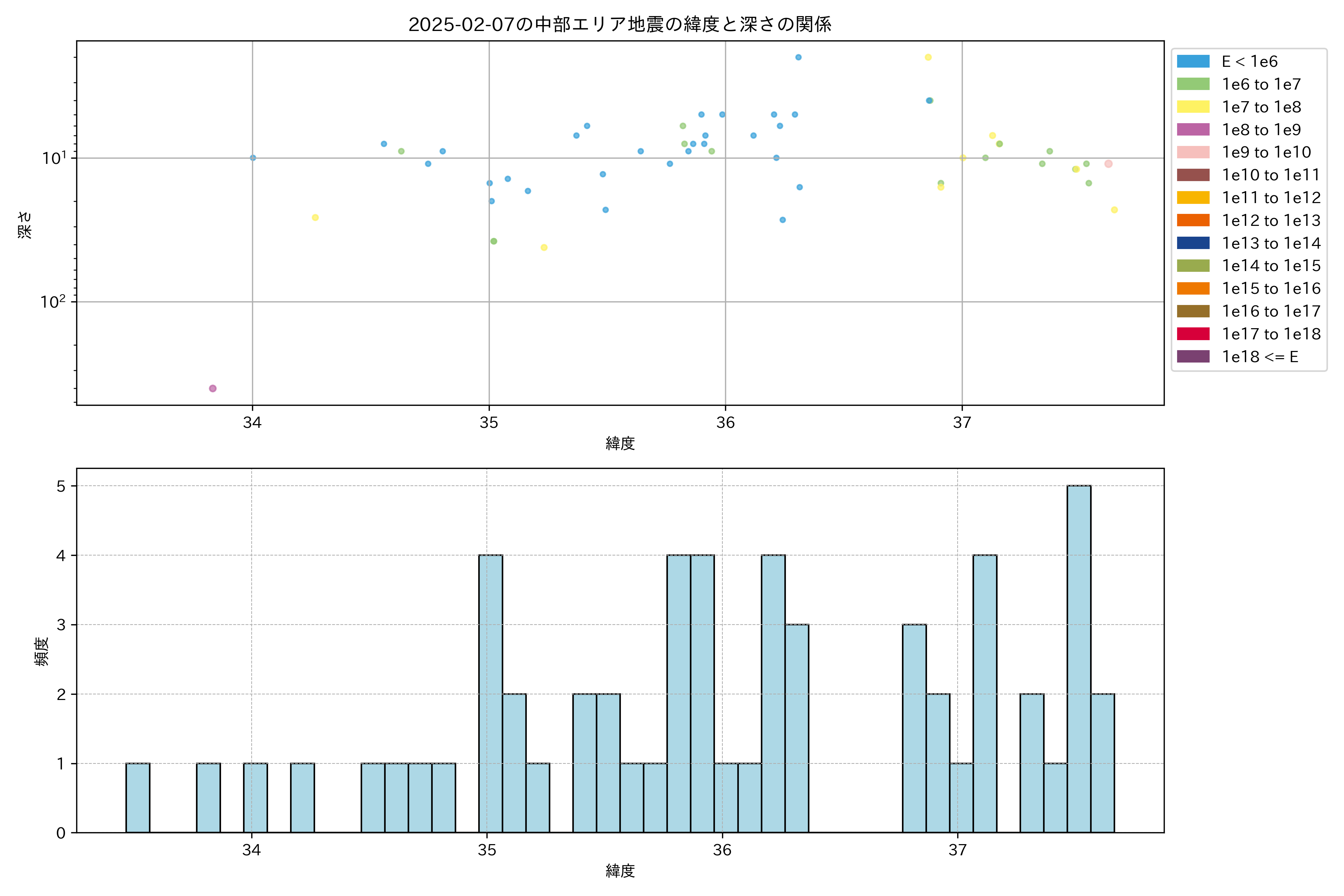Click the magenta scatter point near latitude 33.8
This screenshot has width=1344, height=896.
[x=212, y=389]
